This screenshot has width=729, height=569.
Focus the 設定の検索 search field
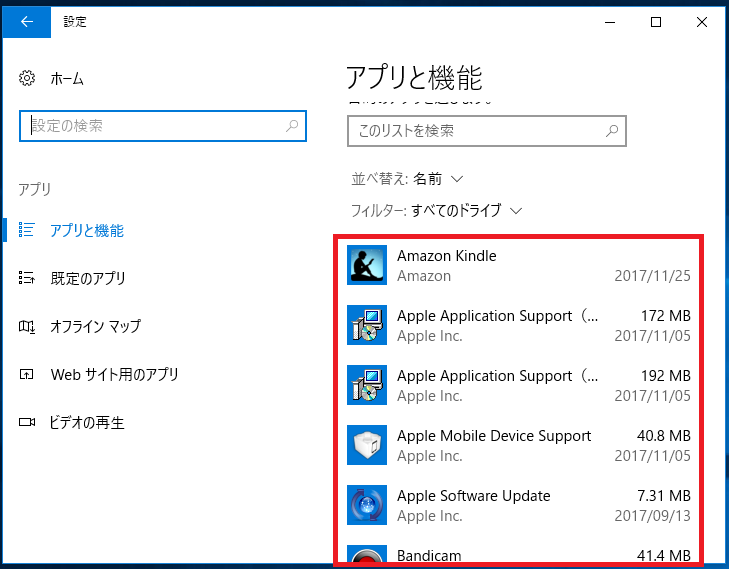pyautogui.click(x=163, y=126)
